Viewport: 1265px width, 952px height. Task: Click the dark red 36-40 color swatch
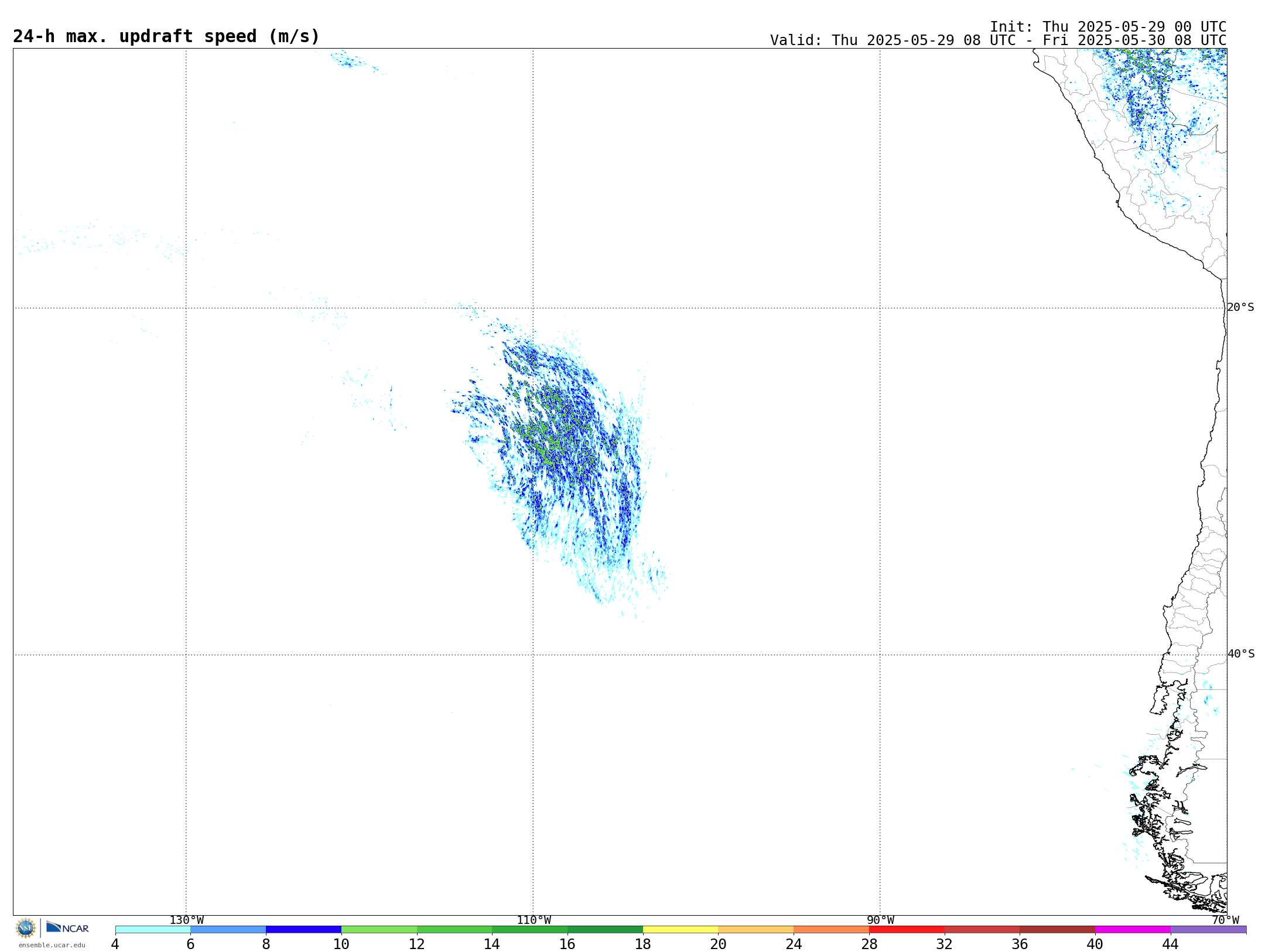pyautogui.click(x=1058, y=930)
